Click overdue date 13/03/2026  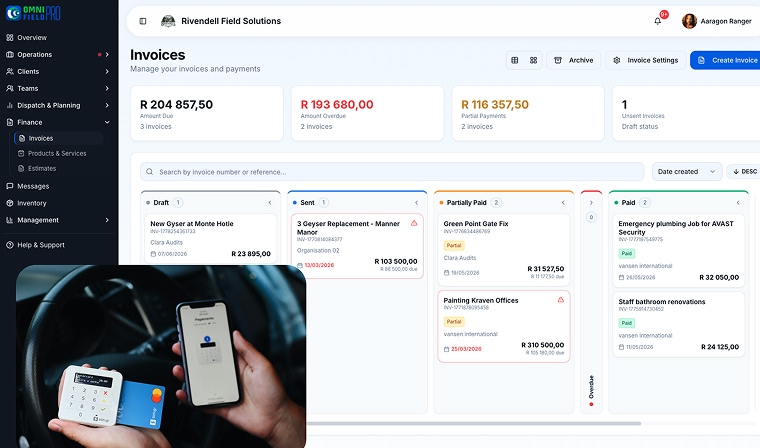point(319,265)
